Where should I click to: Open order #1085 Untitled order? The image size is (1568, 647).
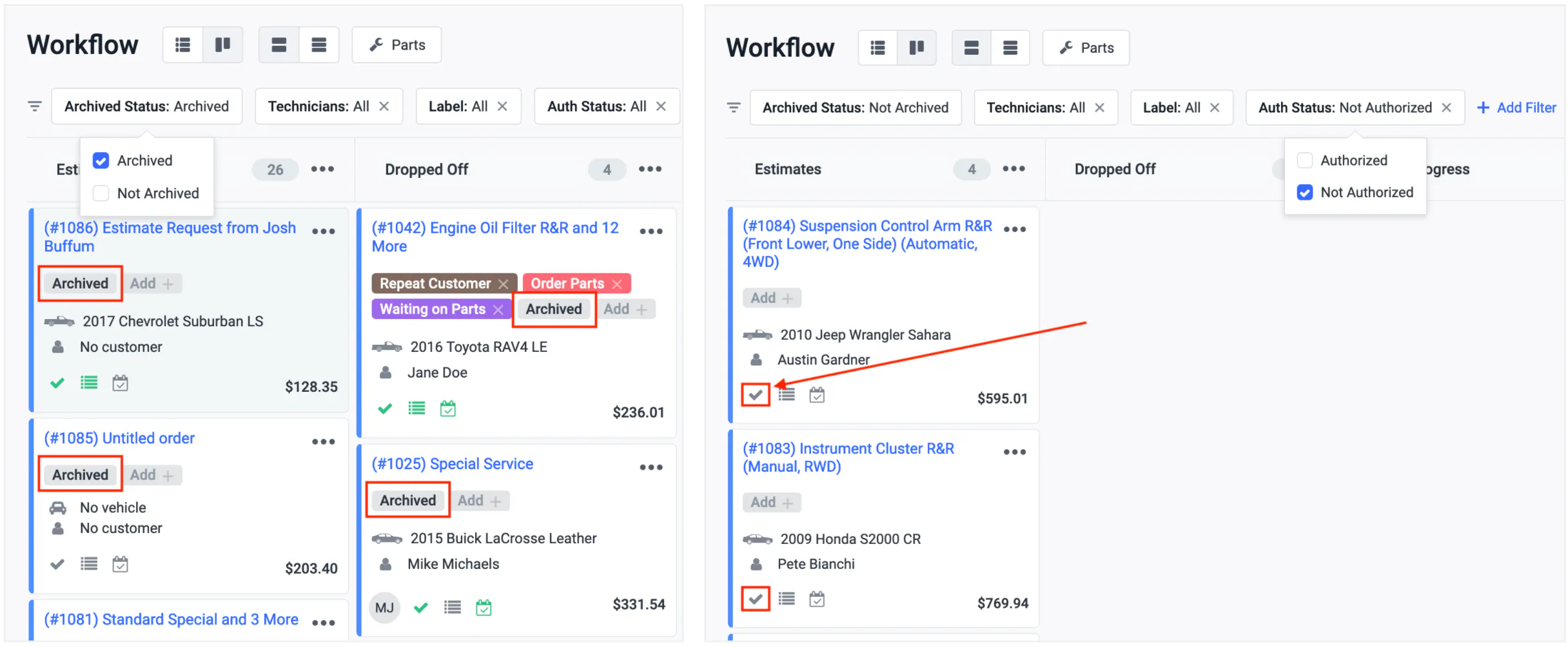tap(119, 438)
